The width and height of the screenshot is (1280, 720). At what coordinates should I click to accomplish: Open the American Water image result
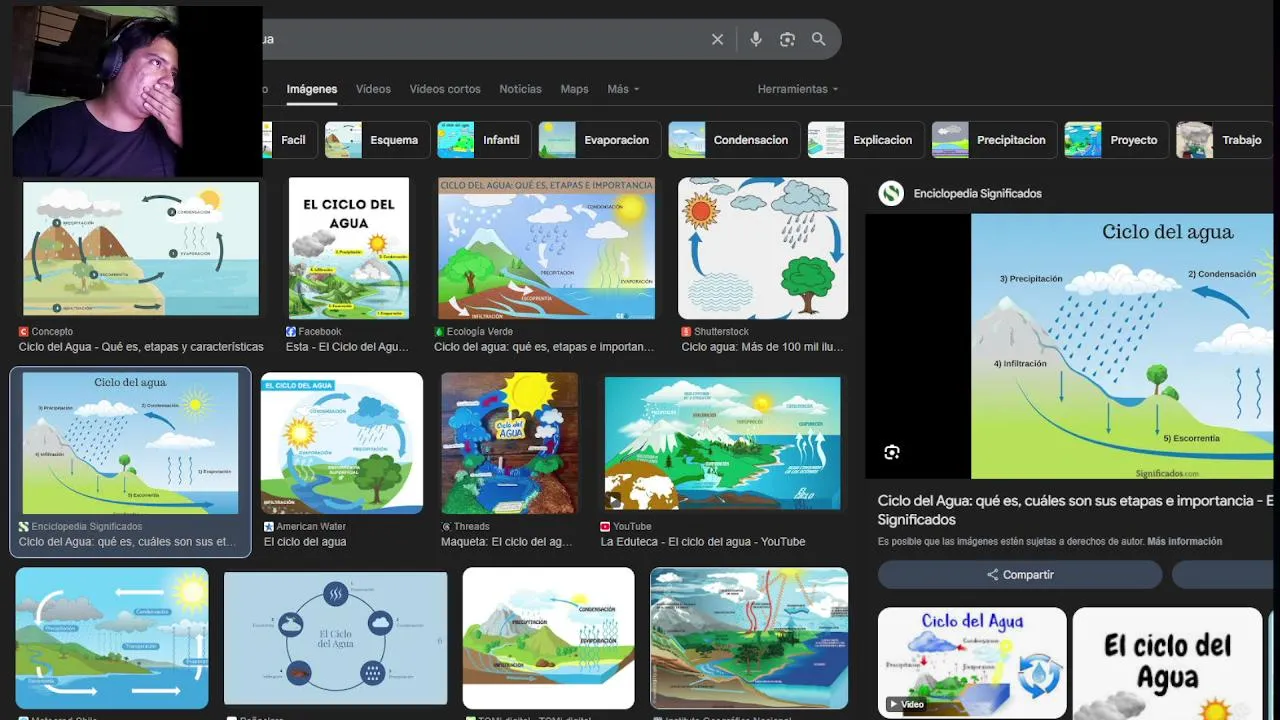pyautogui.click(x=342, y=443)
